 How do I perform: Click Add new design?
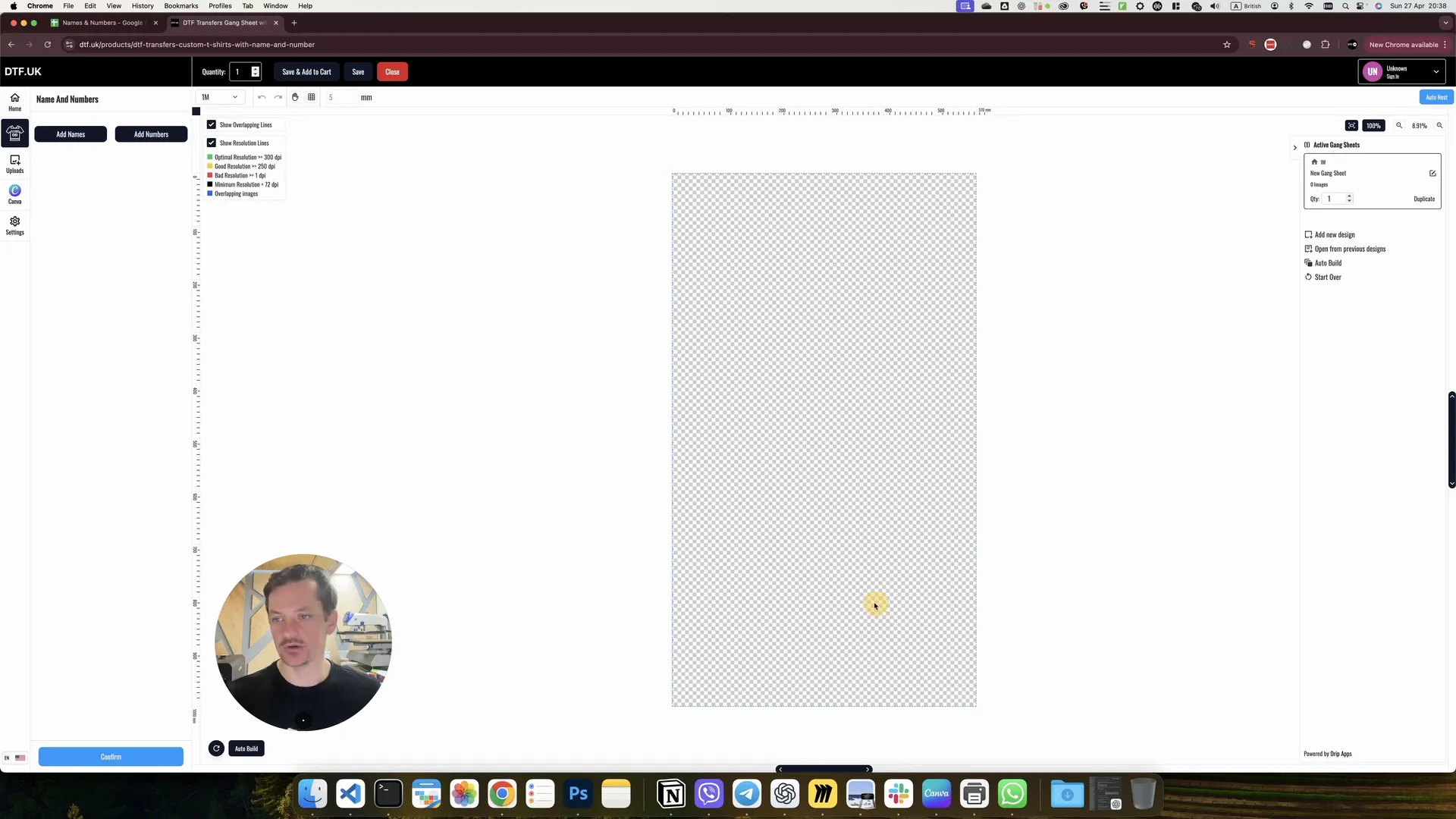click(1329, 235)
